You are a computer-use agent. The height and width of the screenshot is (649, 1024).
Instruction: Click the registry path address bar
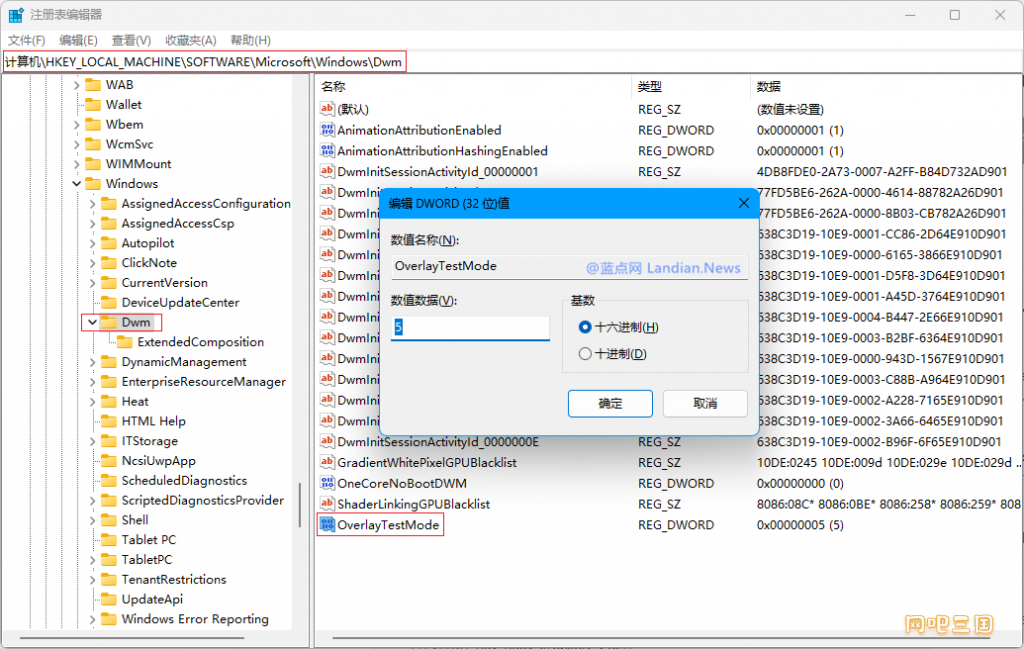pyautogui.click(x=511, y=62)
